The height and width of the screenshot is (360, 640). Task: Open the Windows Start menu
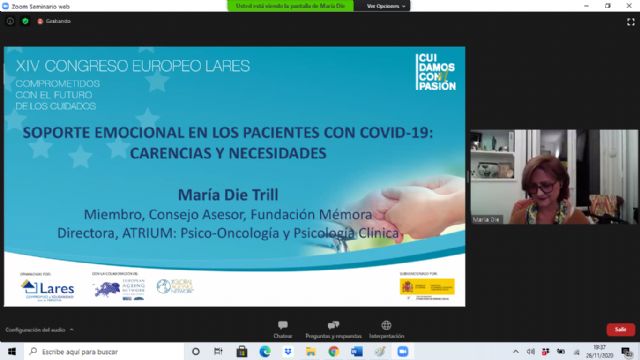tap(12, 351)
